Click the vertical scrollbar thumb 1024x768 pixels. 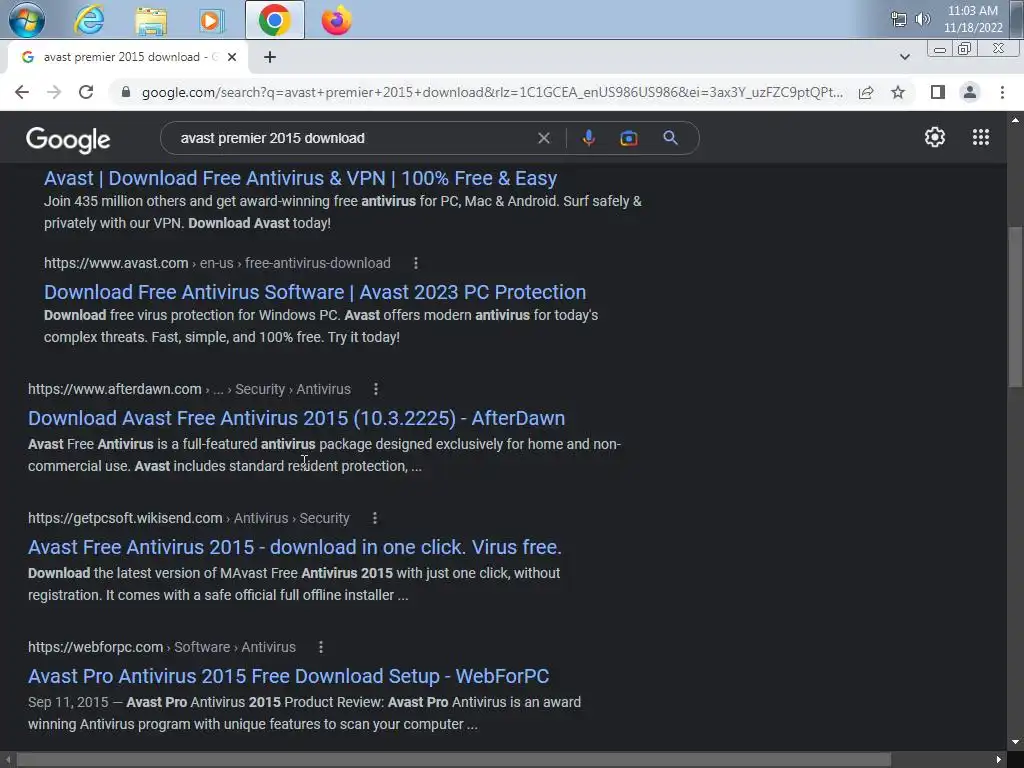coord(1016,307)
